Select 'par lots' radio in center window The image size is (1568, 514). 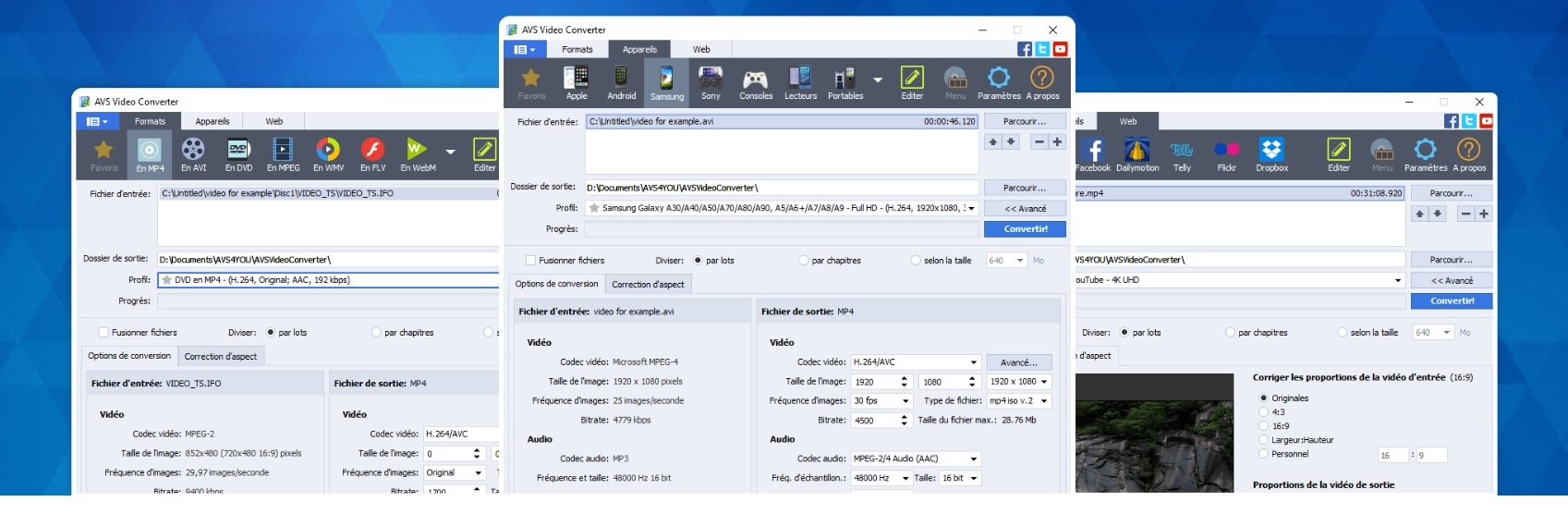click(698, 261)
